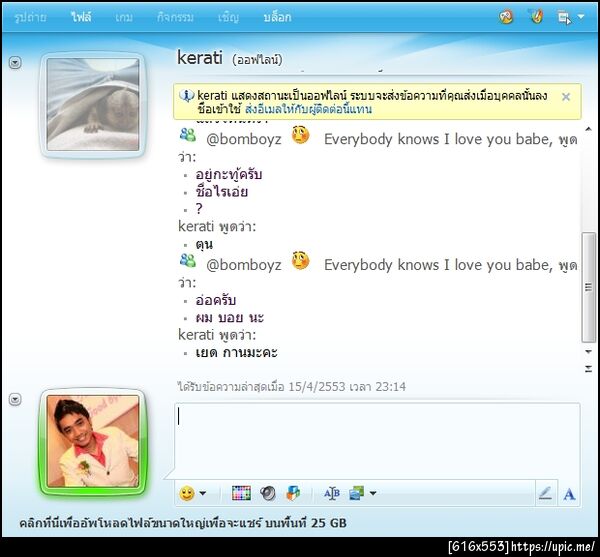Viewport: 600px width, 557px height.
Task: Open the background picture dropdown arrow
Action: tap(373, 493)
